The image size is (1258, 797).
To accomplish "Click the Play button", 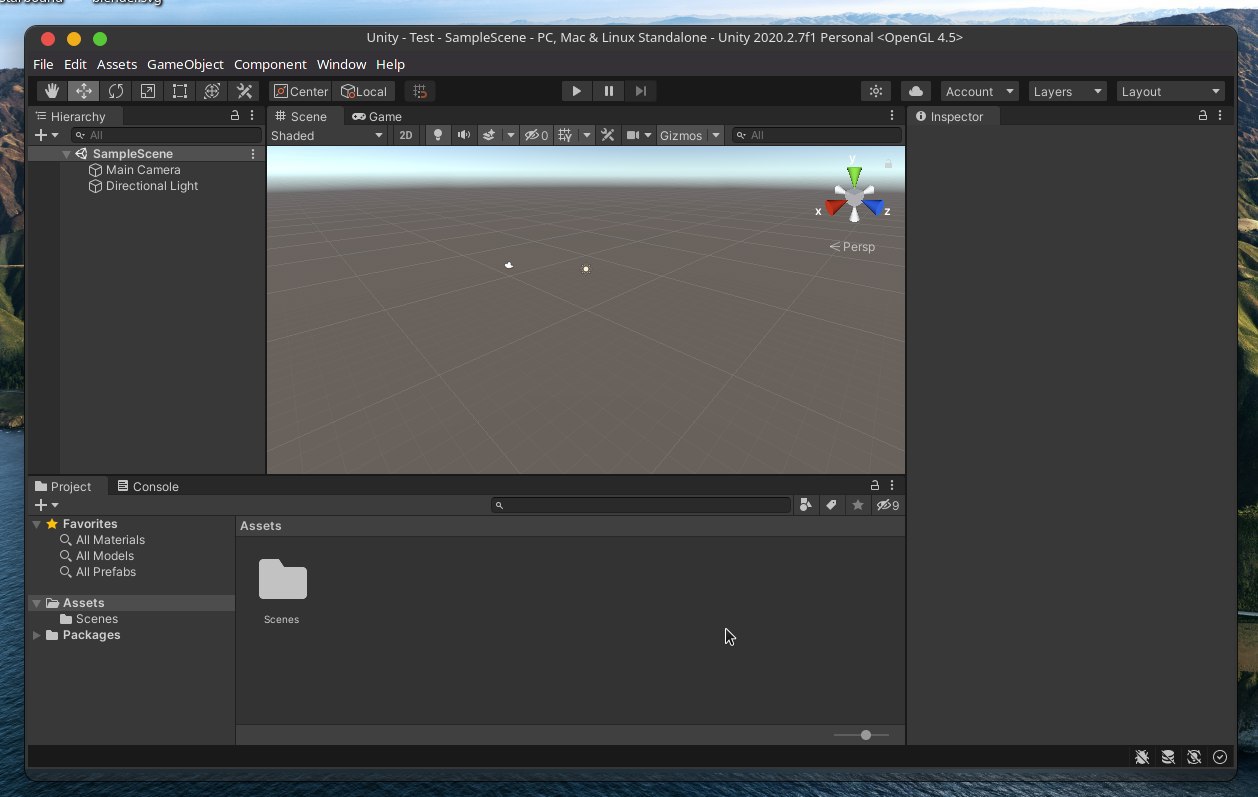I will coord(576,91).
